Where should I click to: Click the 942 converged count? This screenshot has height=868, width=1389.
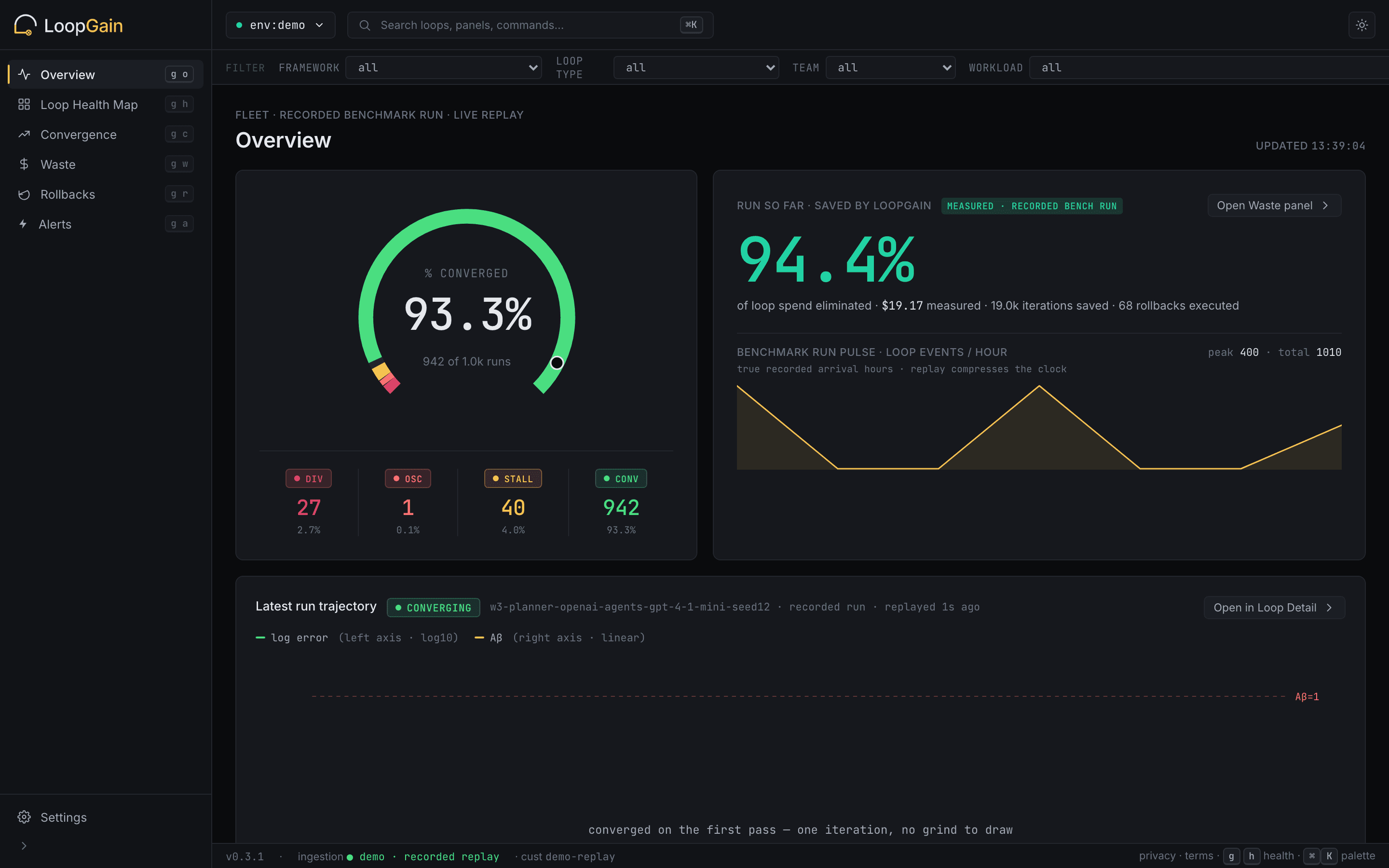[621, 507]
